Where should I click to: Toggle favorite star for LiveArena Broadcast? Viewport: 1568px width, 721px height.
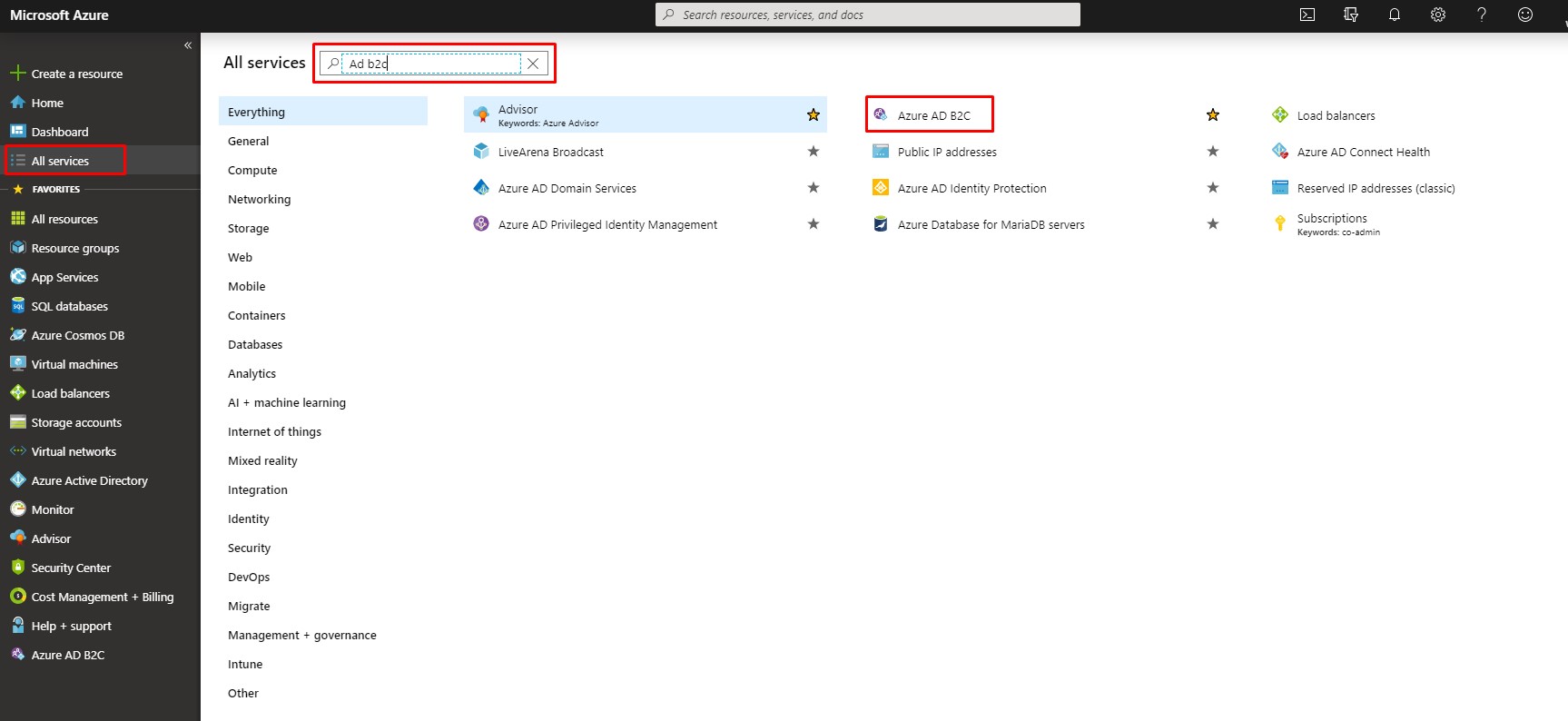click(x=814, y=151)
